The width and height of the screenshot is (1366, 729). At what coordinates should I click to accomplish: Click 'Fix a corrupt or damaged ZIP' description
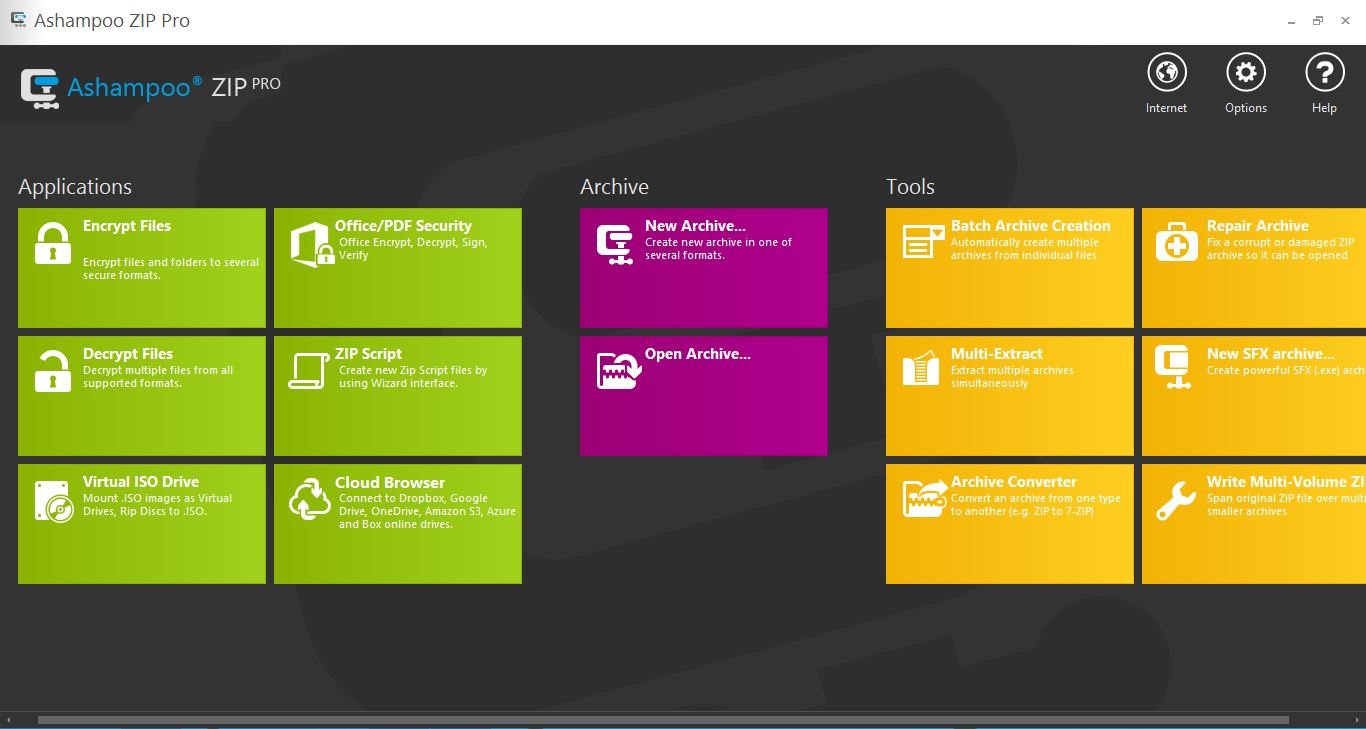(1280, 249)
